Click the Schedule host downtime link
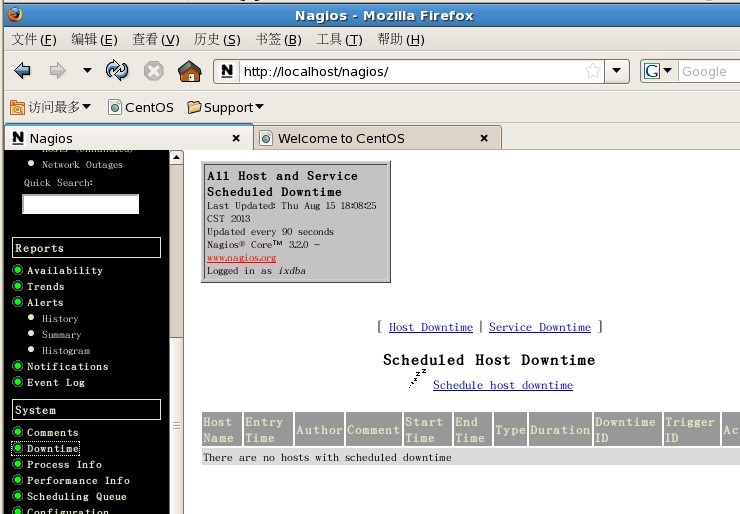Image resolution: width=740 pixels, height=514 pixels. click(502, 385)
